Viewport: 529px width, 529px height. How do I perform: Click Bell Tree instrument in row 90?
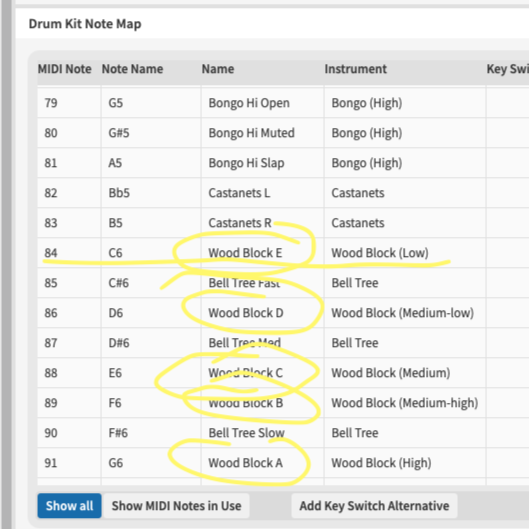click(405, 433)
